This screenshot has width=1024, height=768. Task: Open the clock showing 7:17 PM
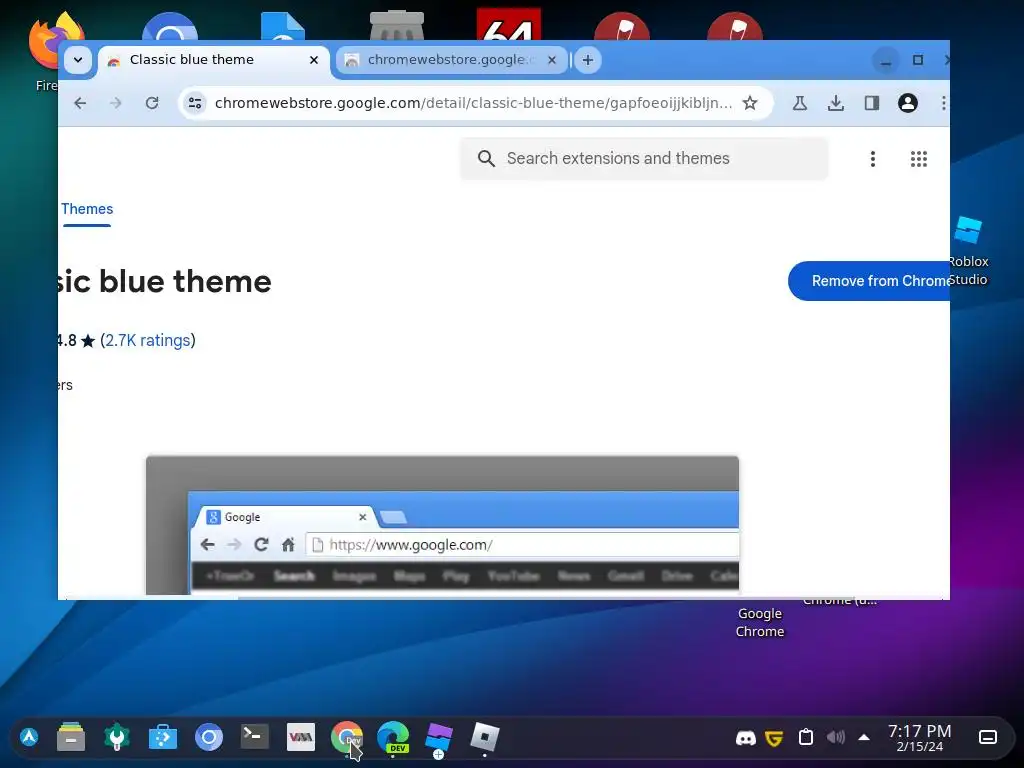920,738
